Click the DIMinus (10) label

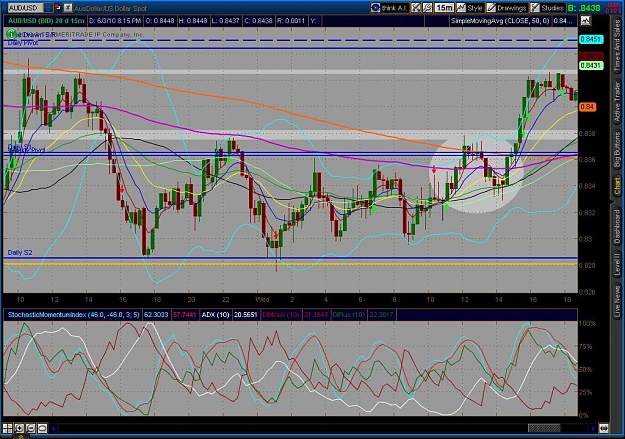tap(281, 315)
